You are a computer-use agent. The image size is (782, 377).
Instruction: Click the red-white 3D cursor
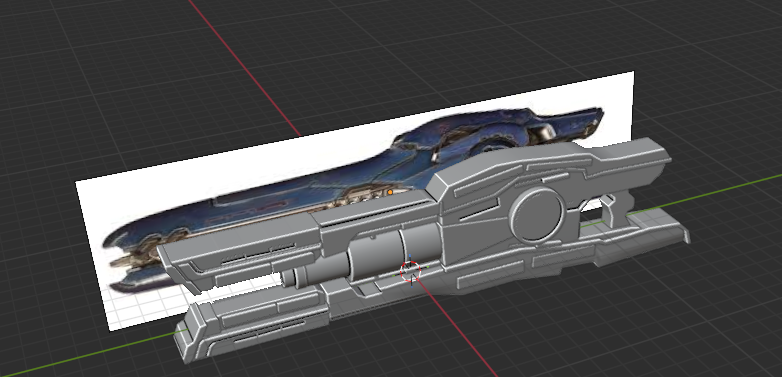pos(410,271)
